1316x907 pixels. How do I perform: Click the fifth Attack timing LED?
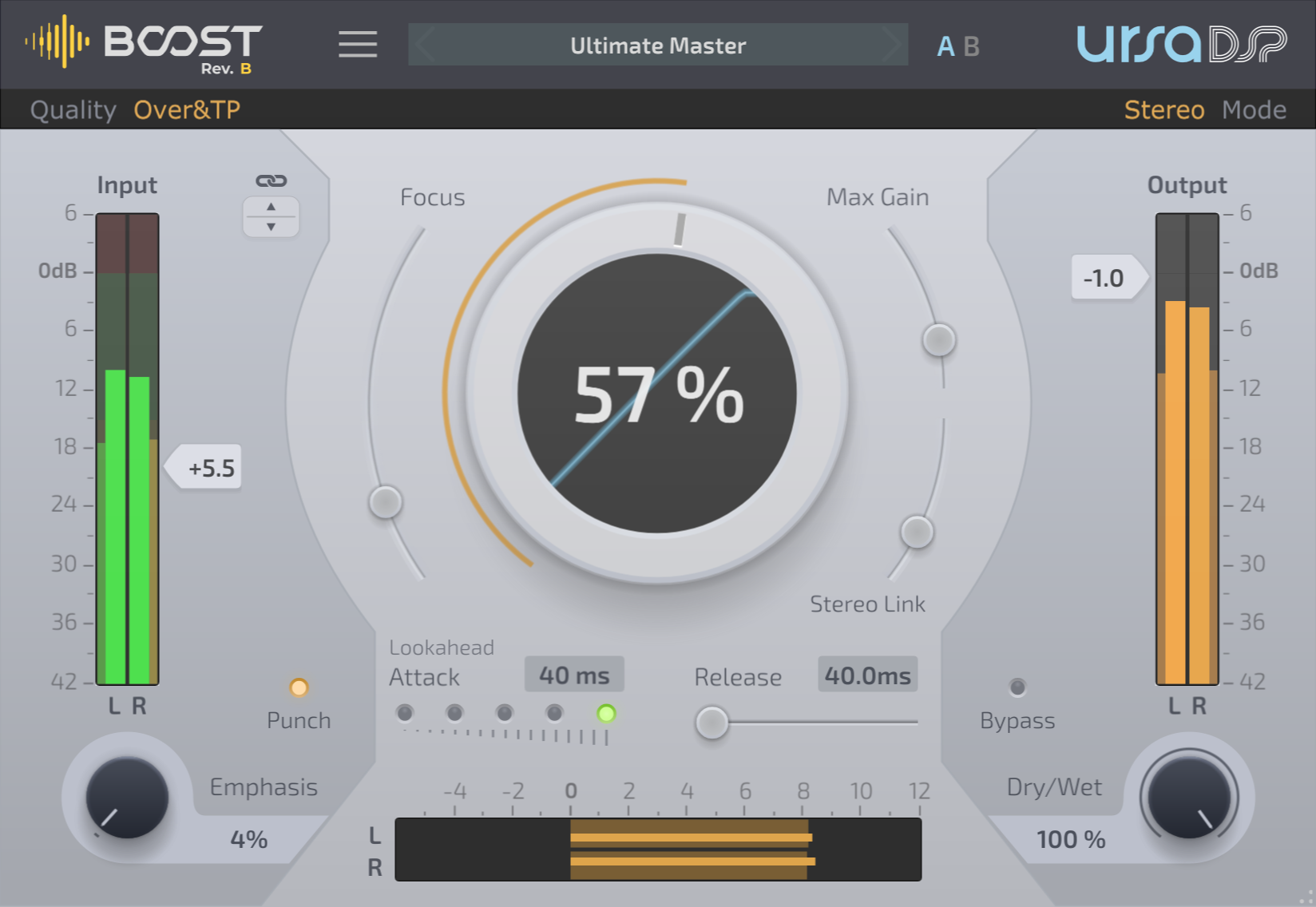(605, 713)
